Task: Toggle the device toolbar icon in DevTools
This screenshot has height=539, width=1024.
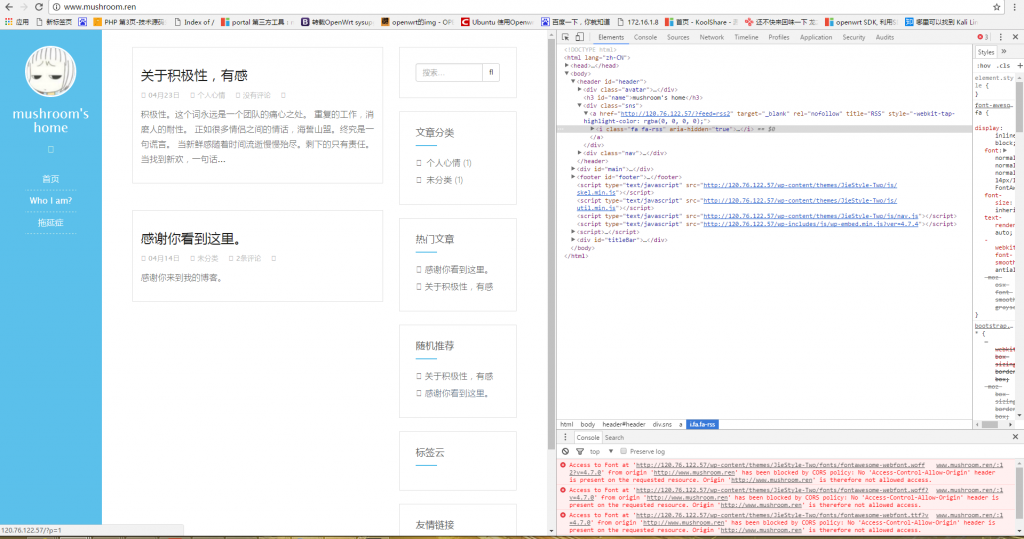Action: tap(580, 37)
